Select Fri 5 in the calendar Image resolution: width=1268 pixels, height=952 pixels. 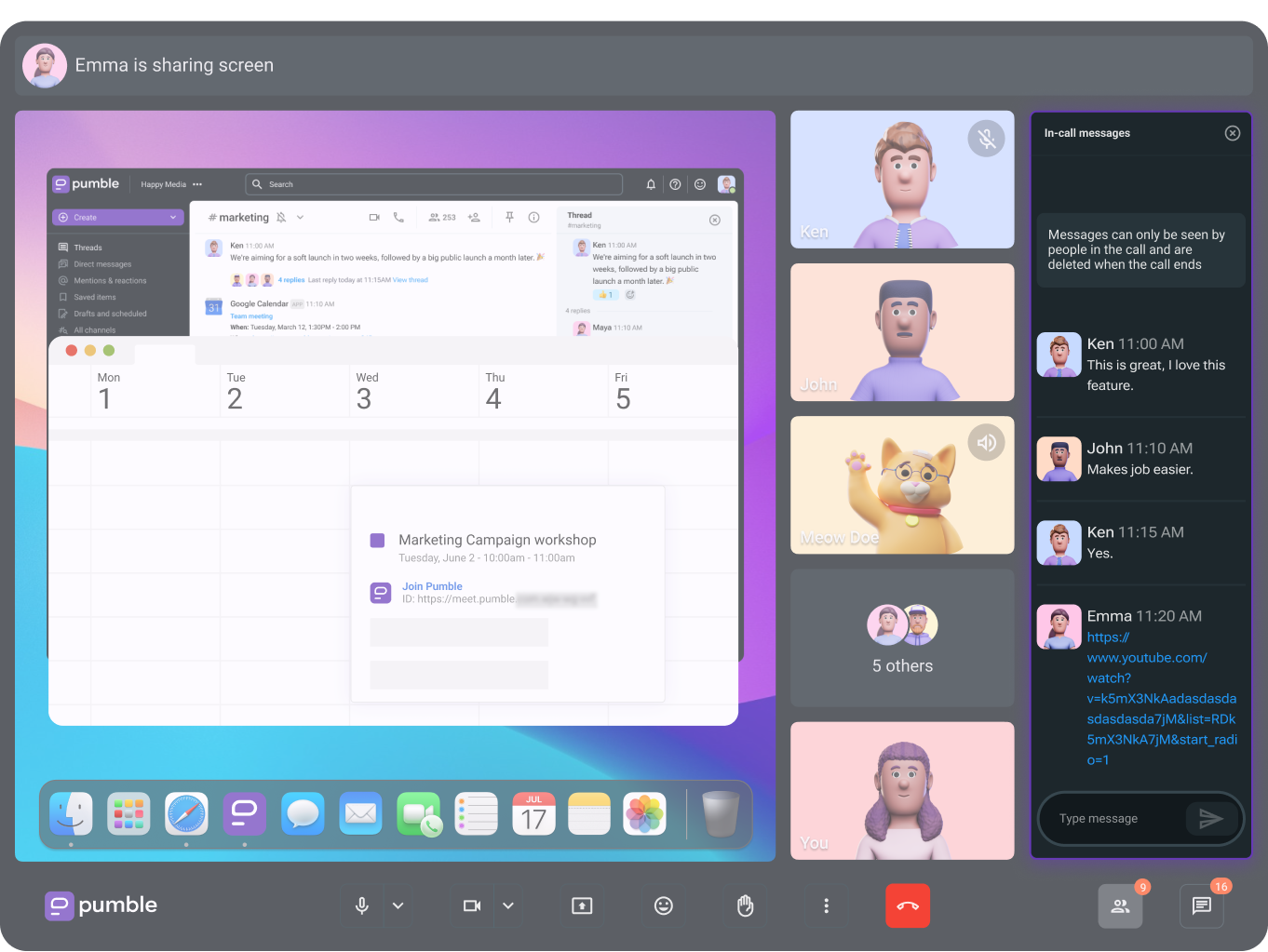pos(623,392)
